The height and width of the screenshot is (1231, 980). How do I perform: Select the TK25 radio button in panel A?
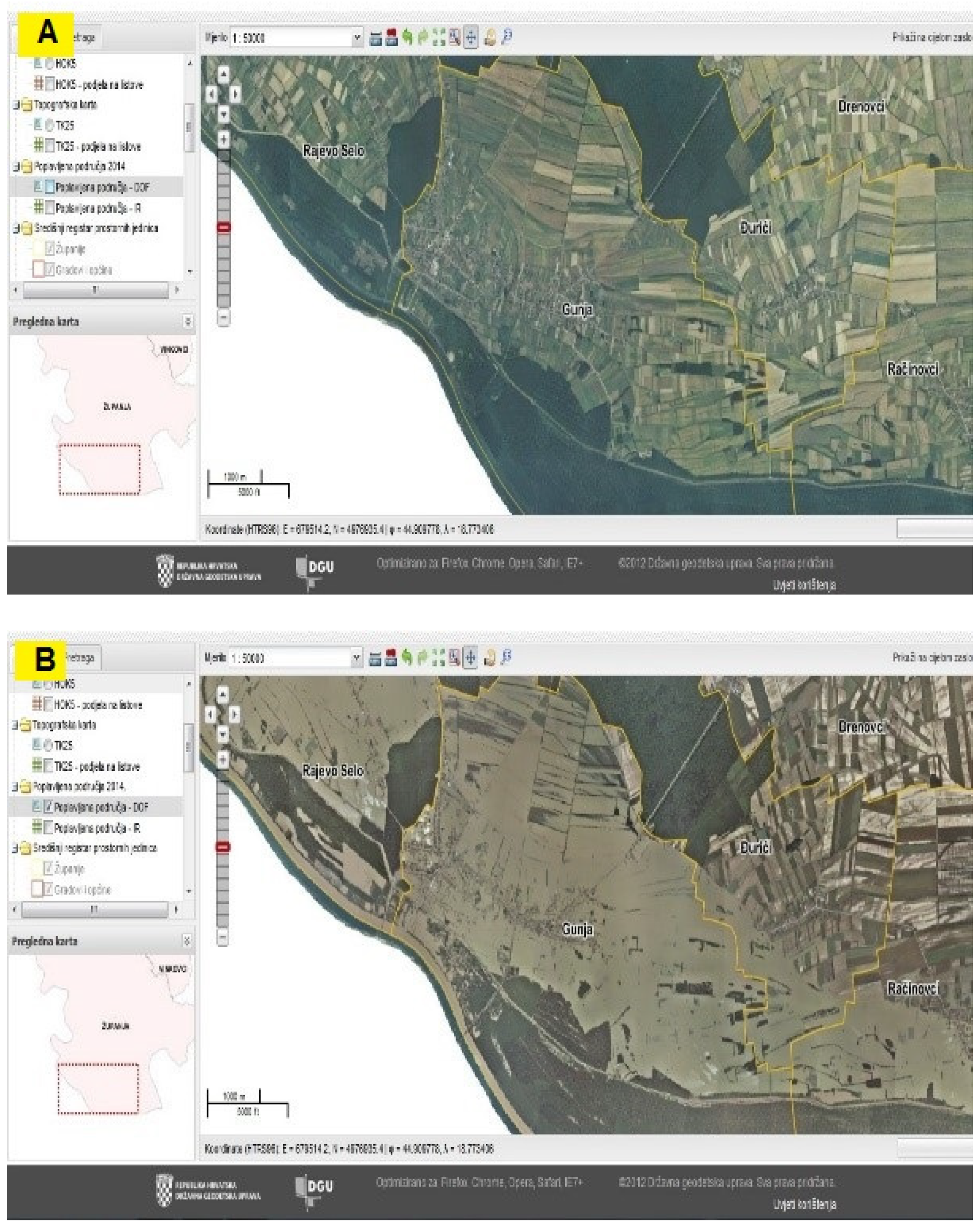[x=50, y=125]
